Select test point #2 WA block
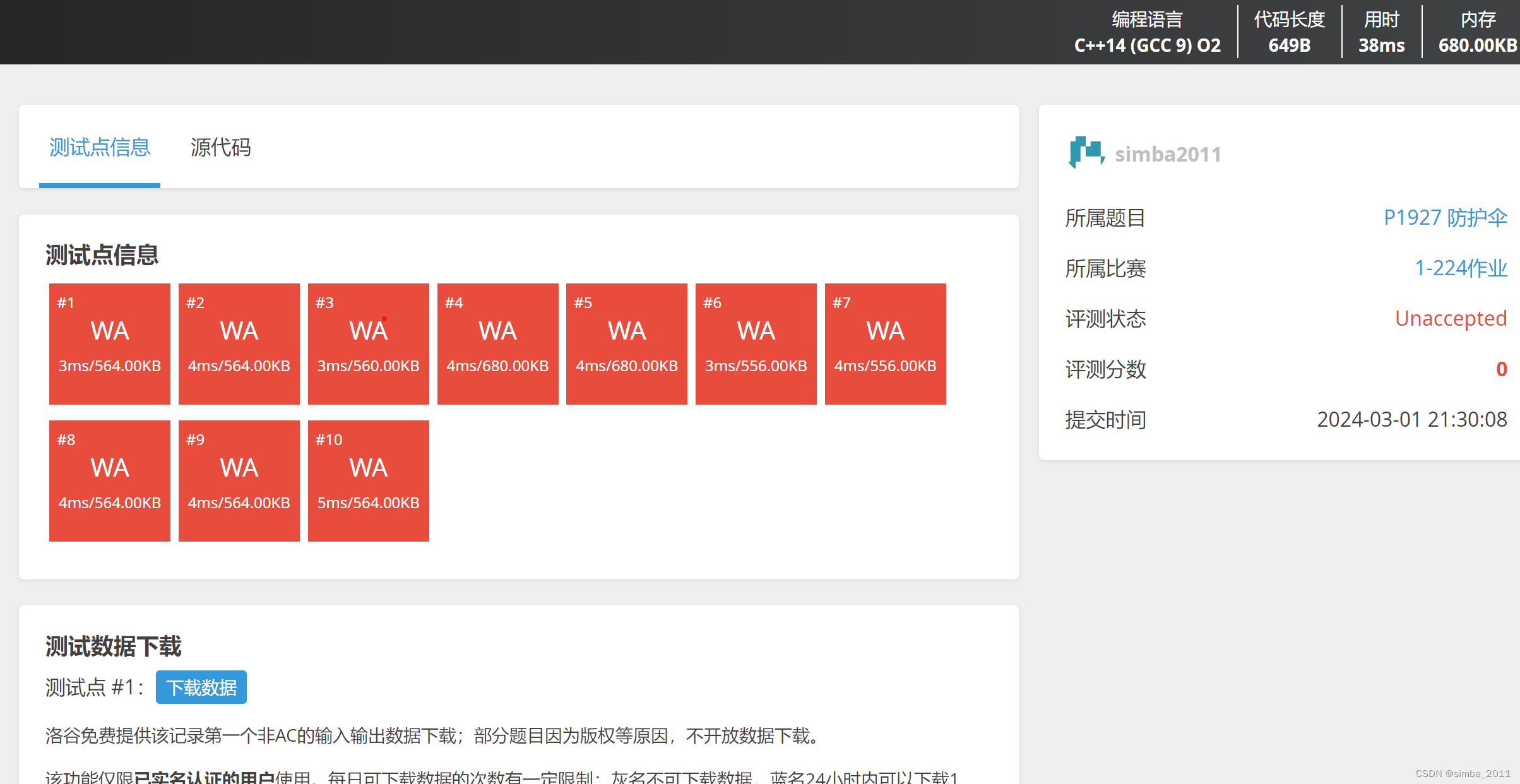The width and height of the screenshot is (1520, 784). tap(239, 343)
